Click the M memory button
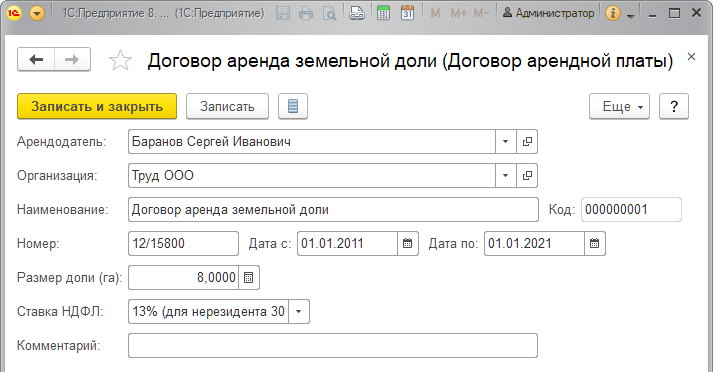This screenshot has width=713, height=372. tap(435, 14)
